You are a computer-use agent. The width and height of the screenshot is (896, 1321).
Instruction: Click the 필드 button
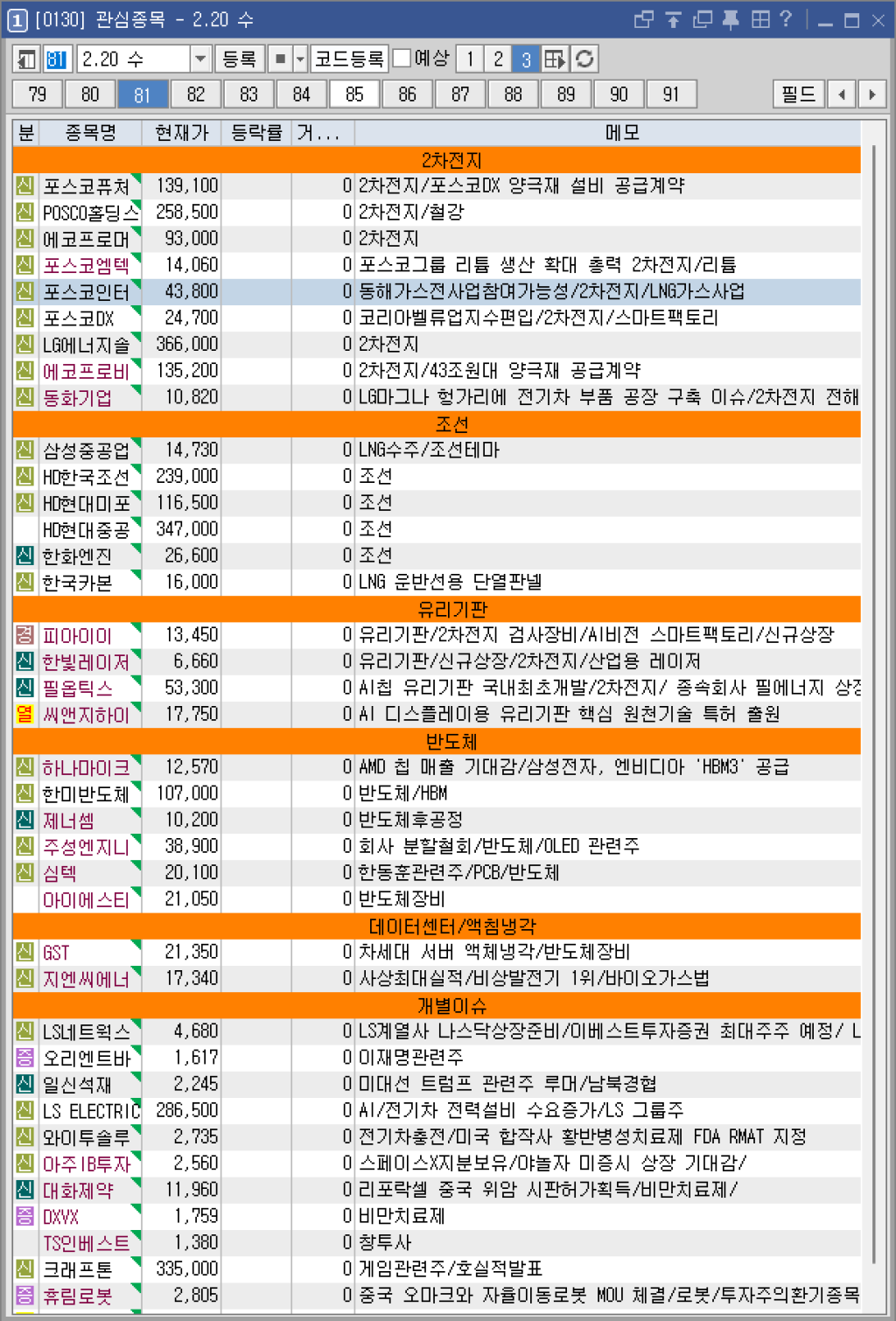click(799, 94)
